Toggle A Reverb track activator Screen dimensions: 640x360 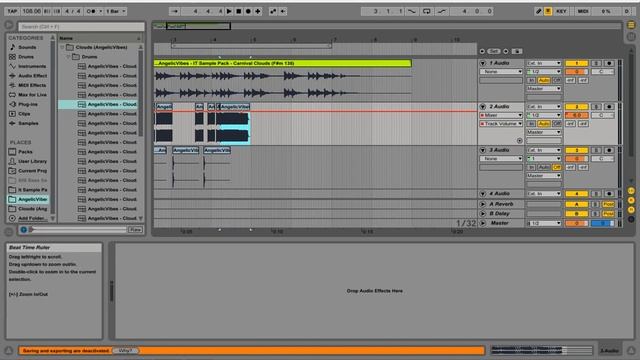pyautogui.click(x=576, y=204)
